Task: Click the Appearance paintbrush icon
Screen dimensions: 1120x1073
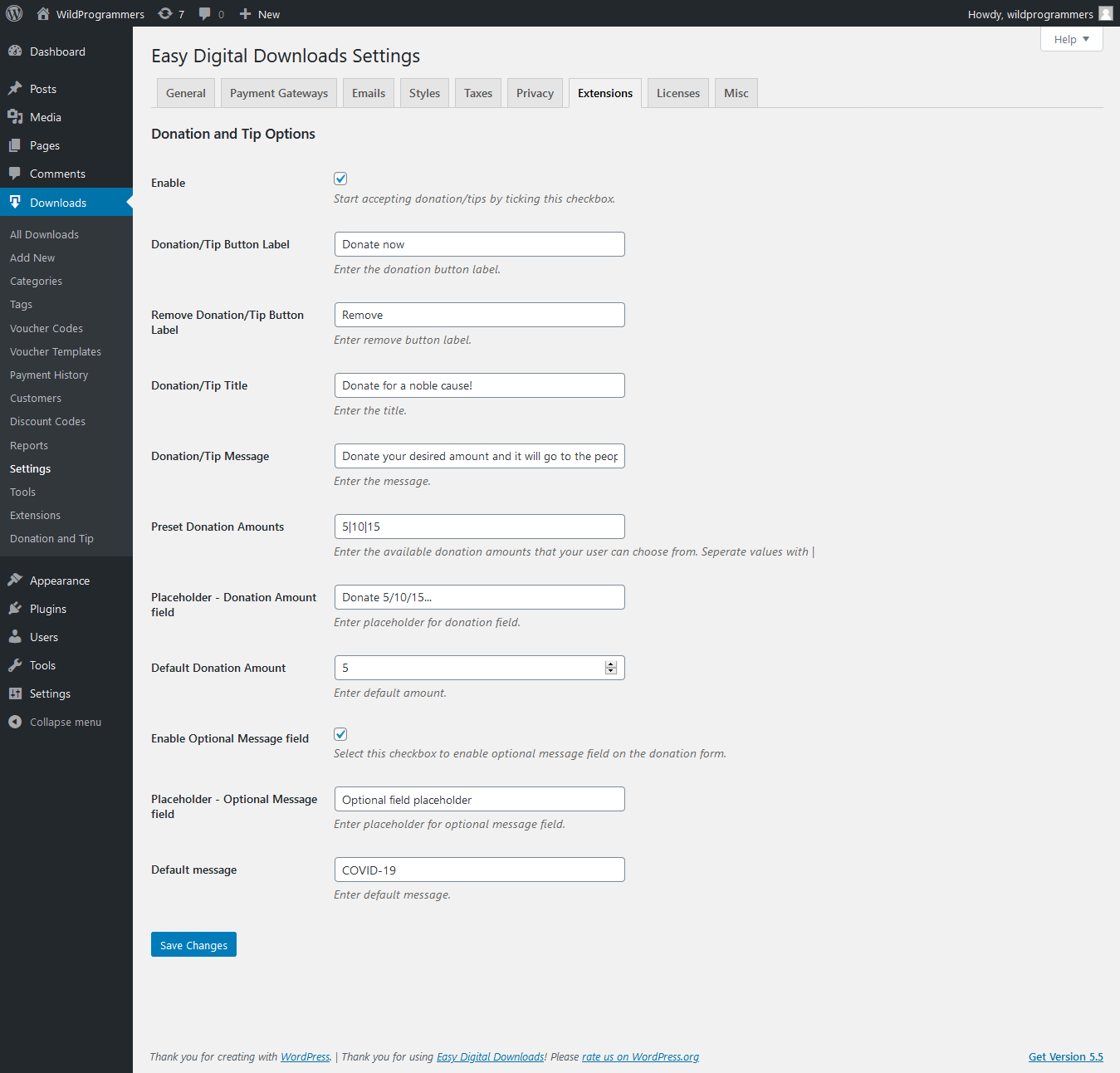Action: coord(15,580)
